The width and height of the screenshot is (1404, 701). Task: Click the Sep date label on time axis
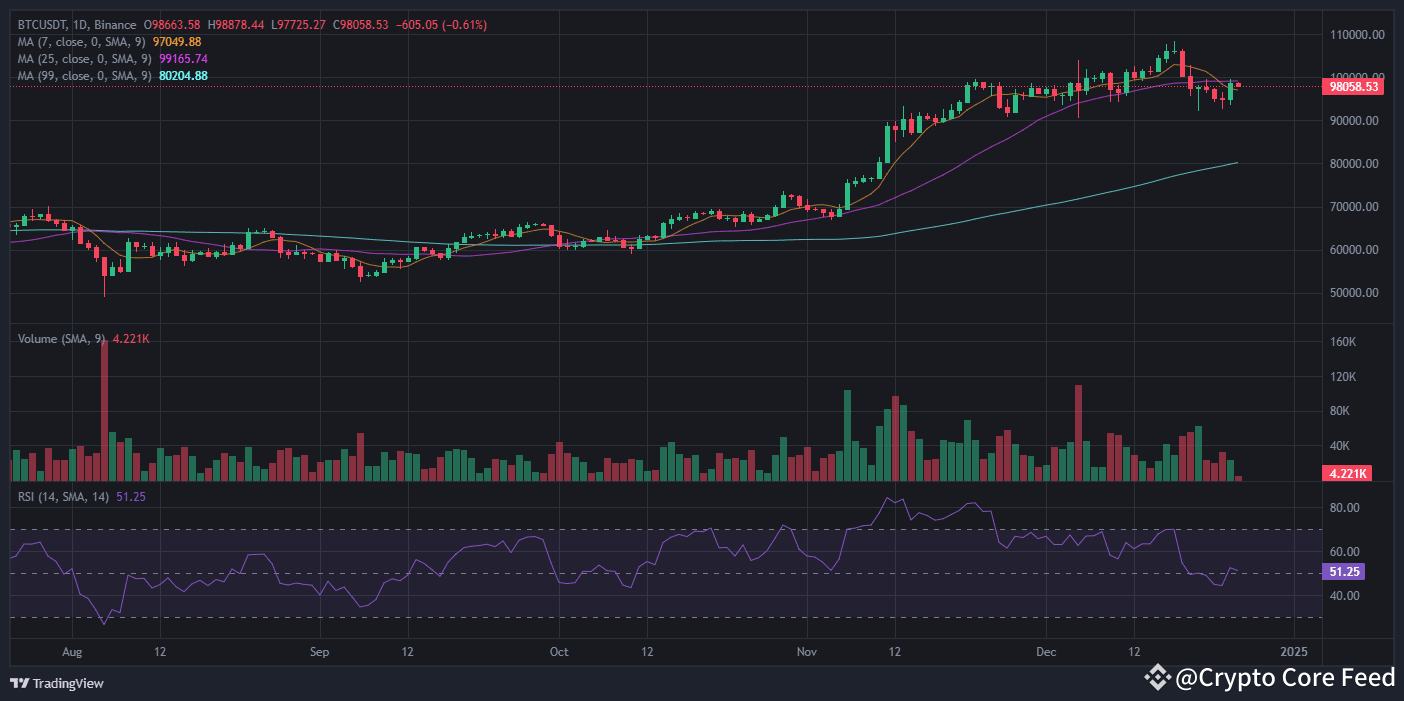point(319,651)
